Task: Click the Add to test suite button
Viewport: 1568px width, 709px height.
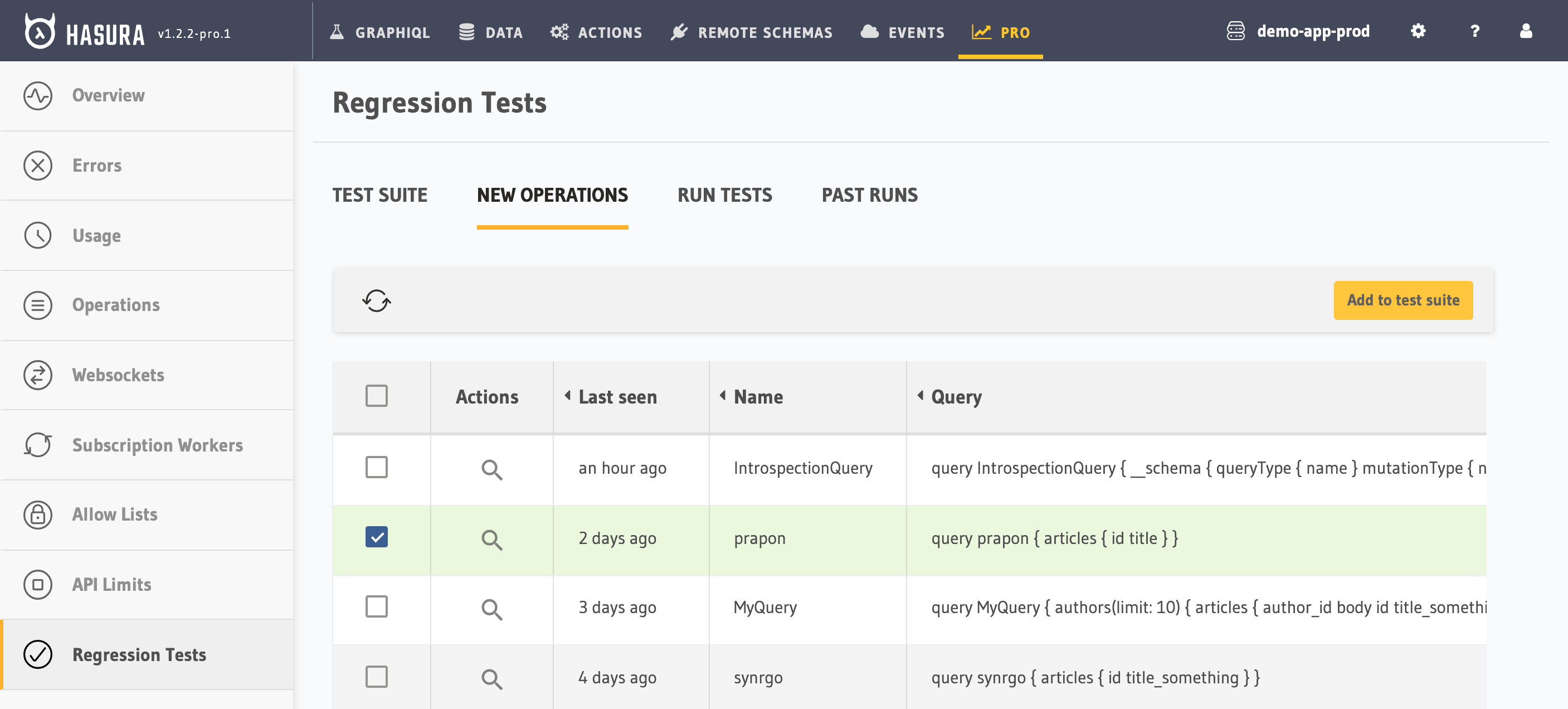Action: click(x=1403, y=300)
